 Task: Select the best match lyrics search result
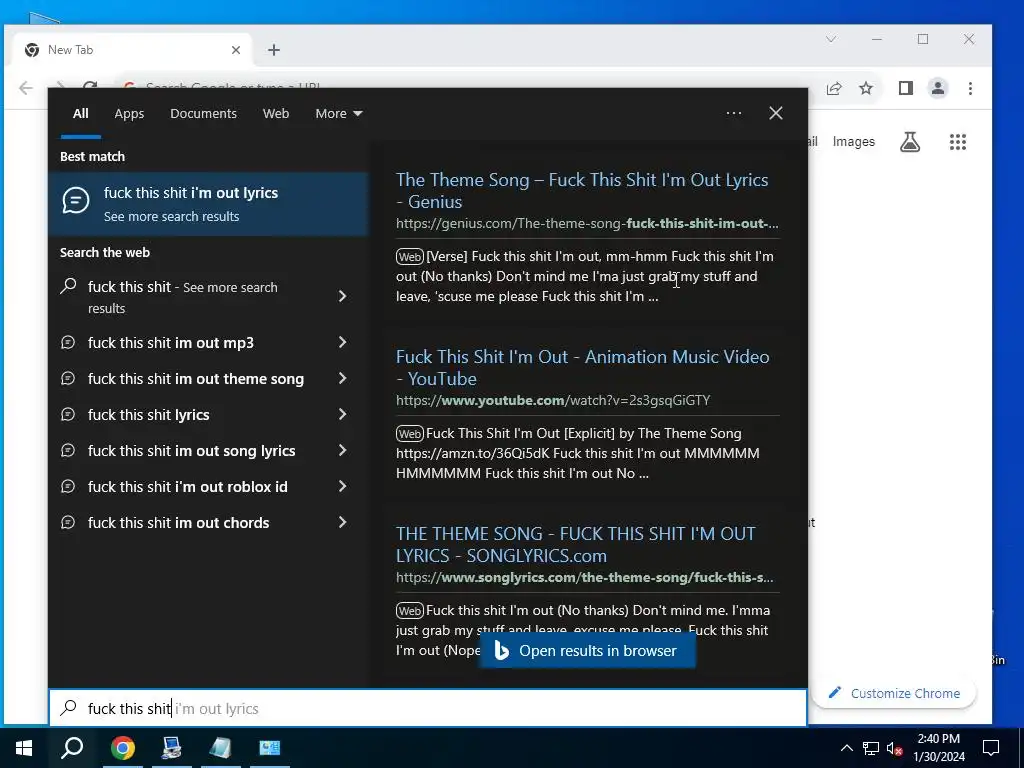[x=208, y=204]
